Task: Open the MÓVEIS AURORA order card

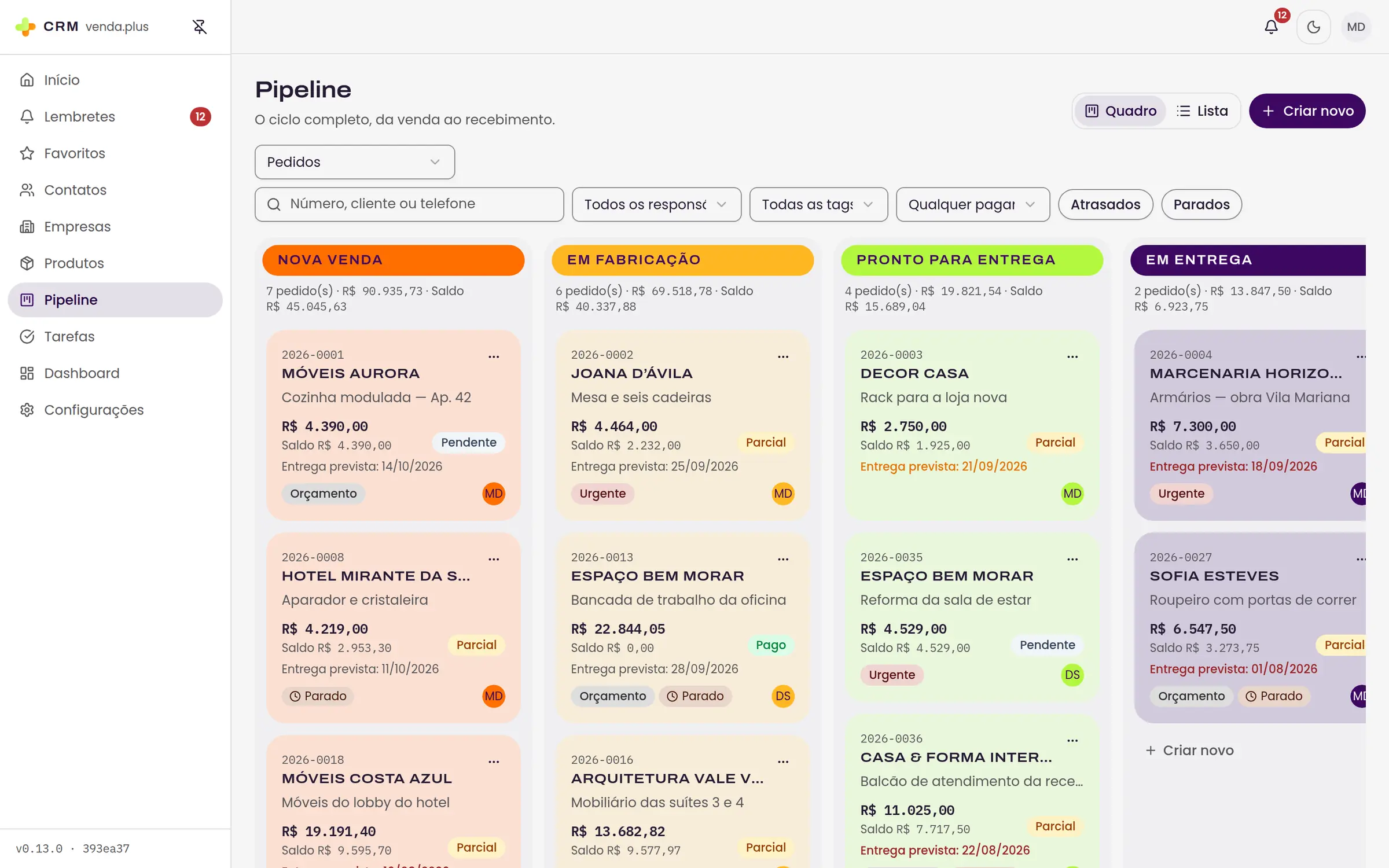Action: click(x=394, y=425)
